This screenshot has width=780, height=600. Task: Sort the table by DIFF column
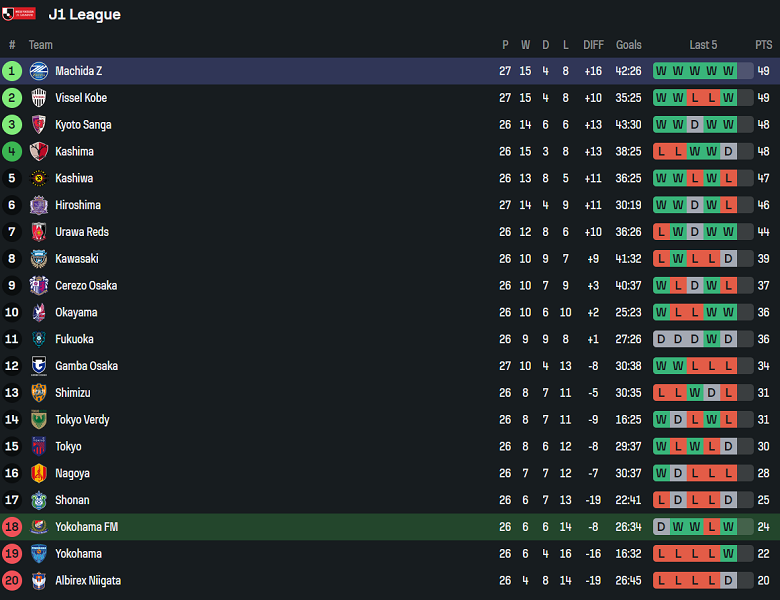pos(594,45)
